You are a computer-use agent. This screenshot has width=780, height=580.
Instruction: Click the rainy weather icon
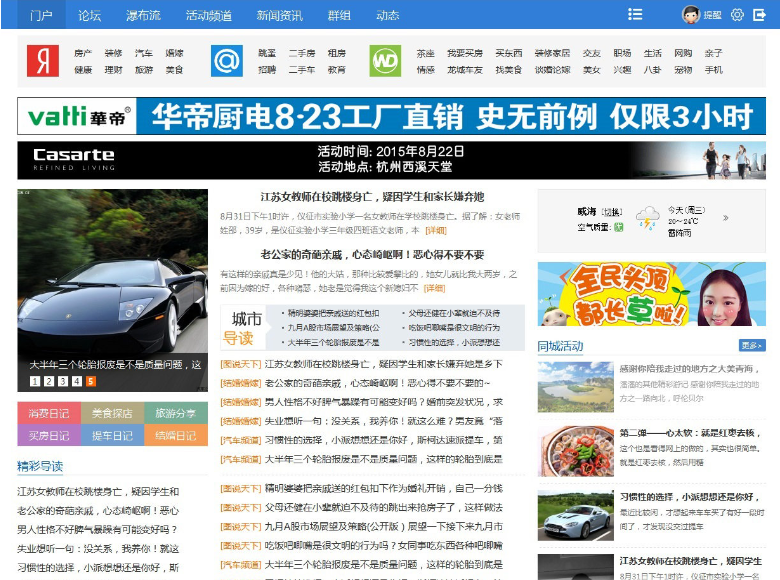coord(649,218)
